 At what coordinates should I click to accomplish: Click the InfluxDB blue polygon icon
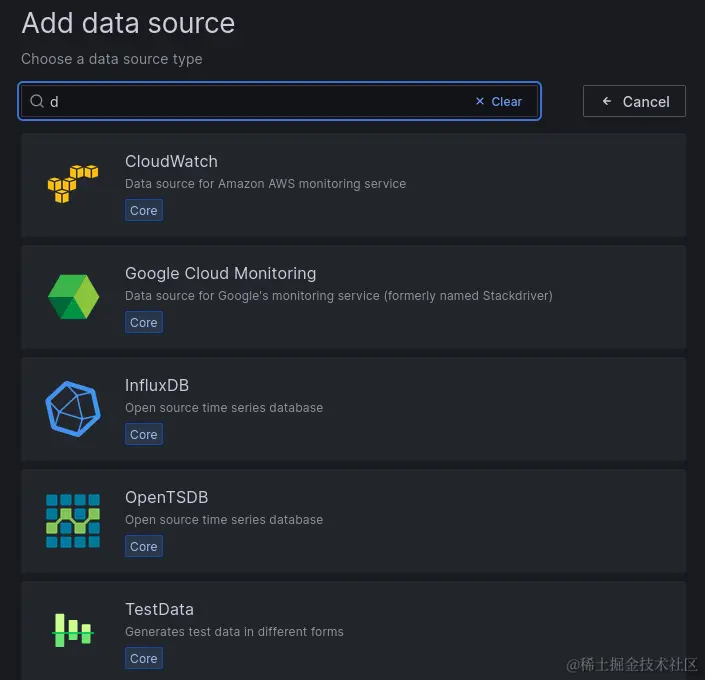click(x=73, y=409)
